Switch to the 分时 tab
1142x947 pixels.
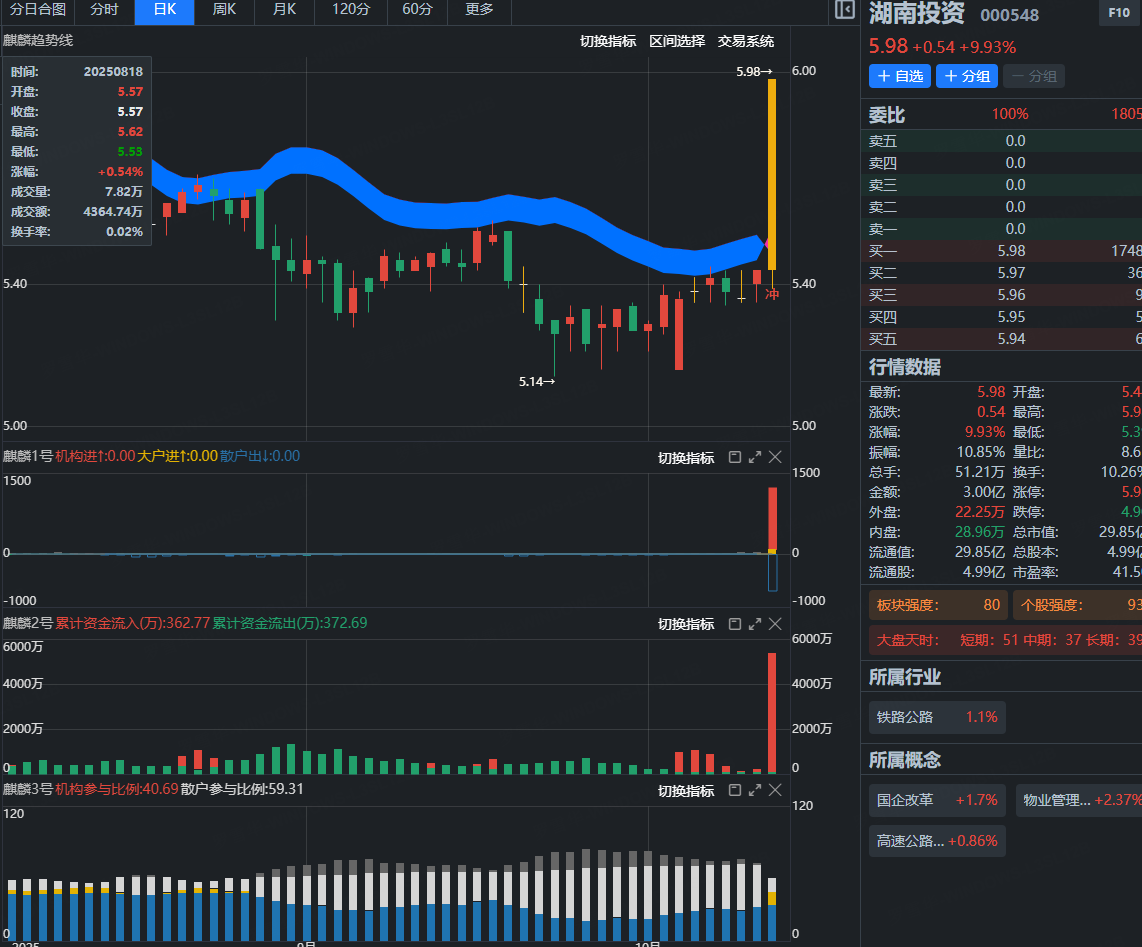[104, 10]
